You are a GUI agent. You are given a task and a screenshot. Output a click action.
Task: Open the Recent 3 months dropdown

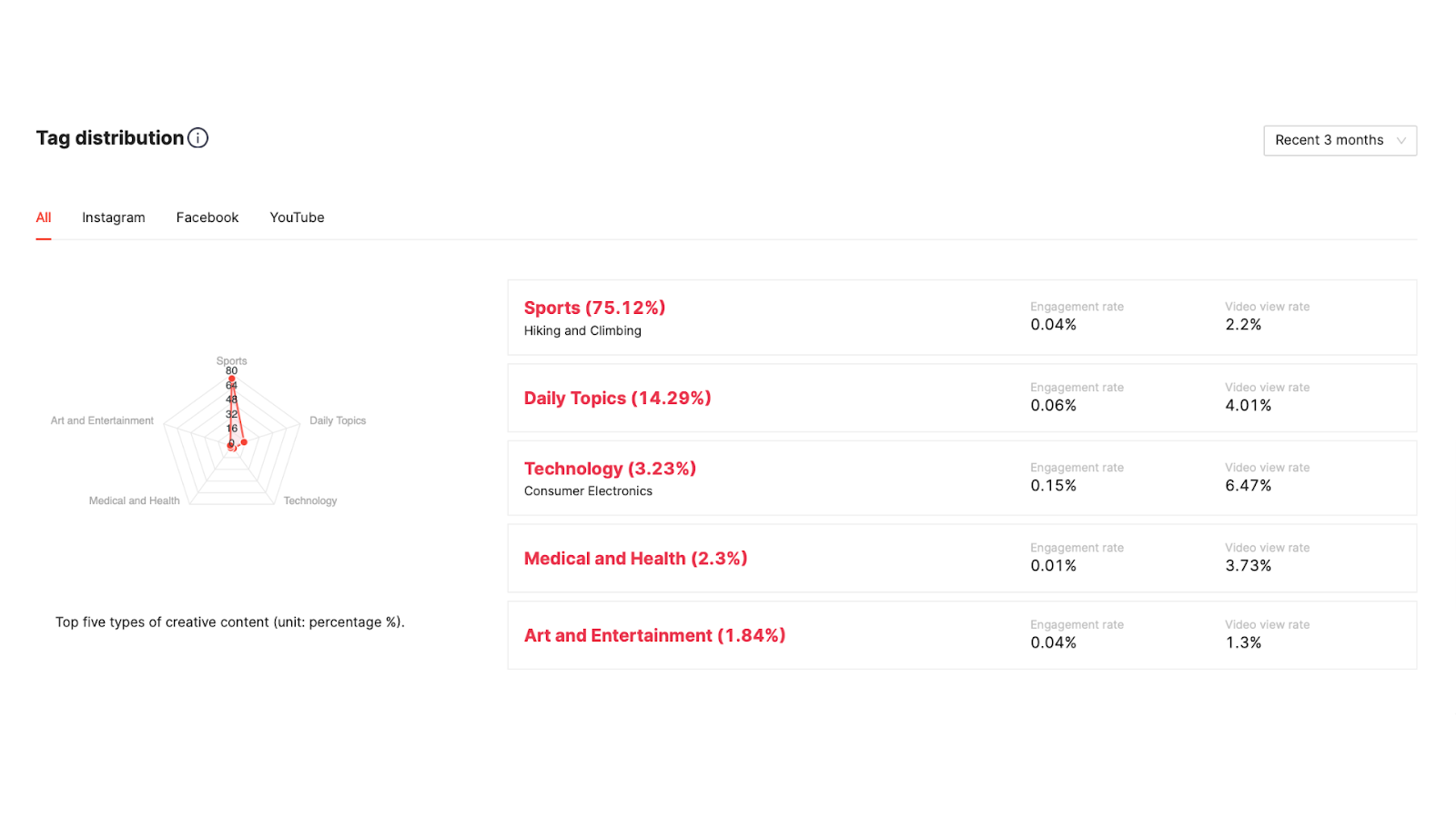click(x=1340, y=140)
